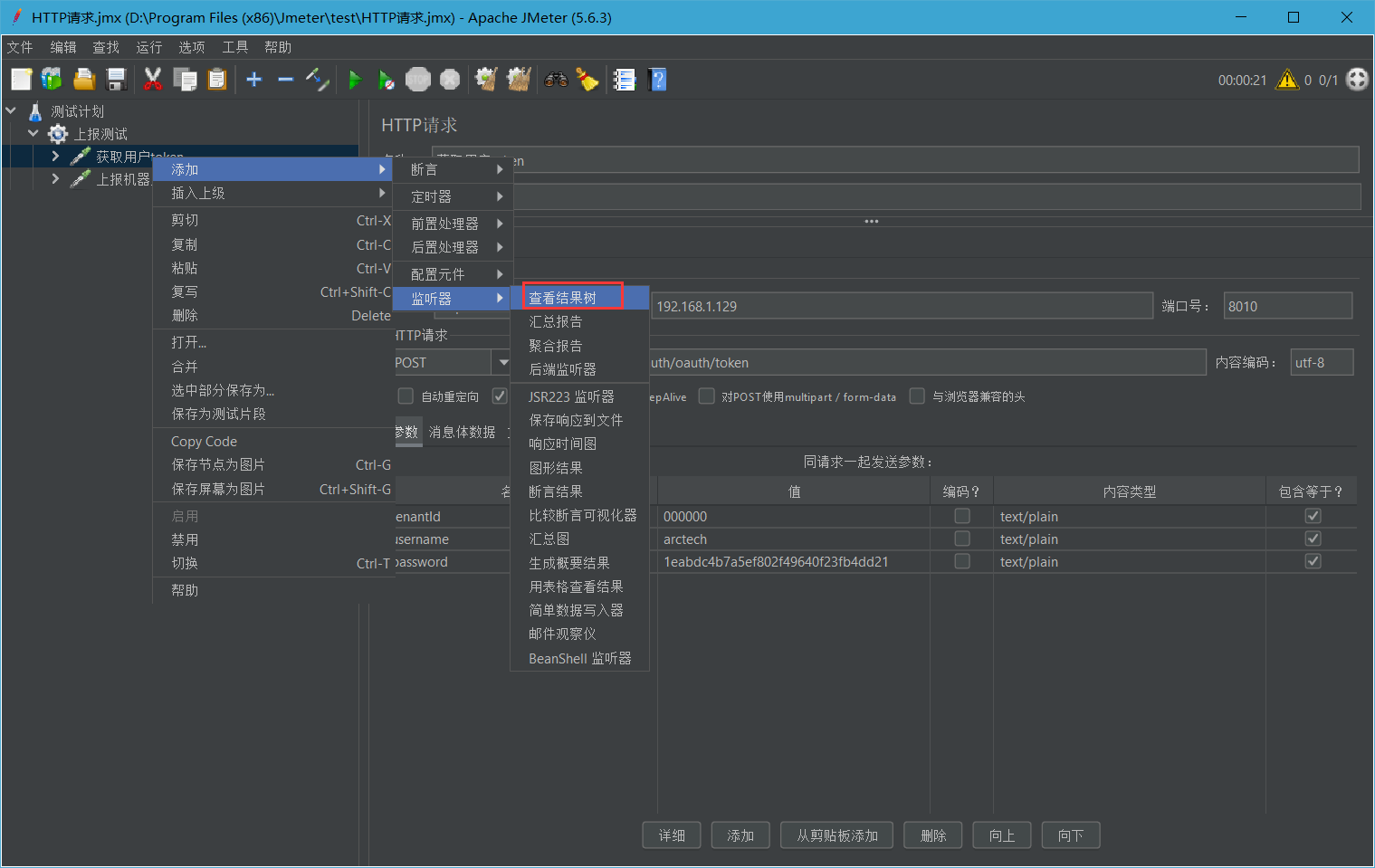Open the Function Helper list icon
Screen dimensions: 1375x868
click(625, 80)
